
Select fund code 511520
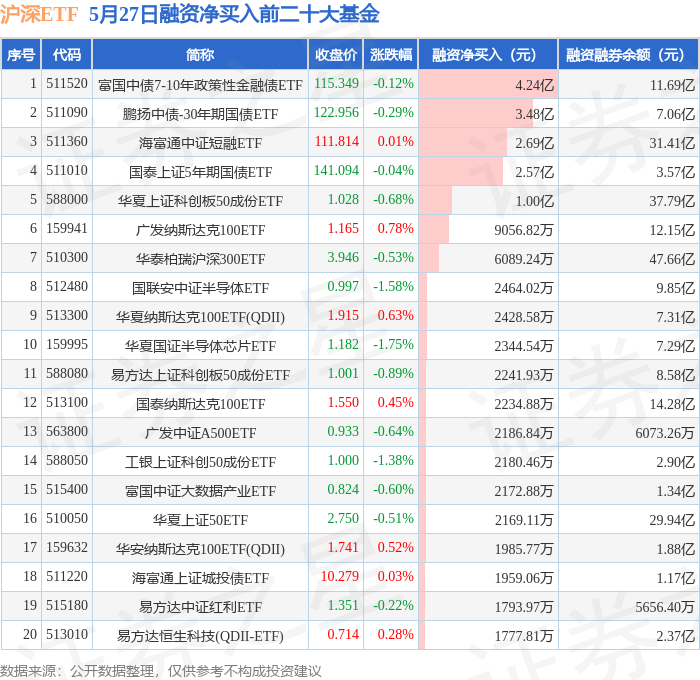click(x=67, y=83)
